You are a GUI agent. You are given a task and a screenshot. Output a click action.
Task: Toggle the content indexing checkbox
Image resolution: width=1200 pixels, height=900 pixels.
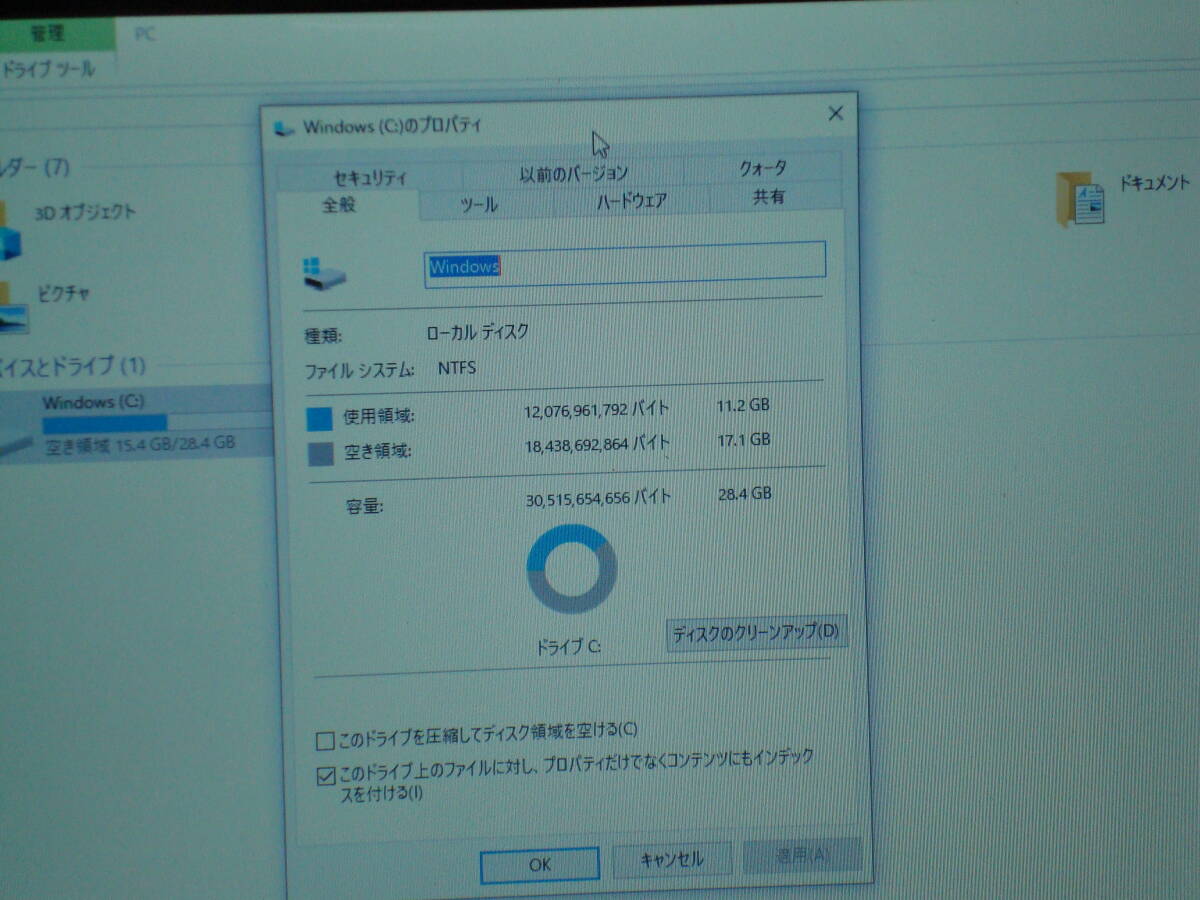click(x=325, y=775)
